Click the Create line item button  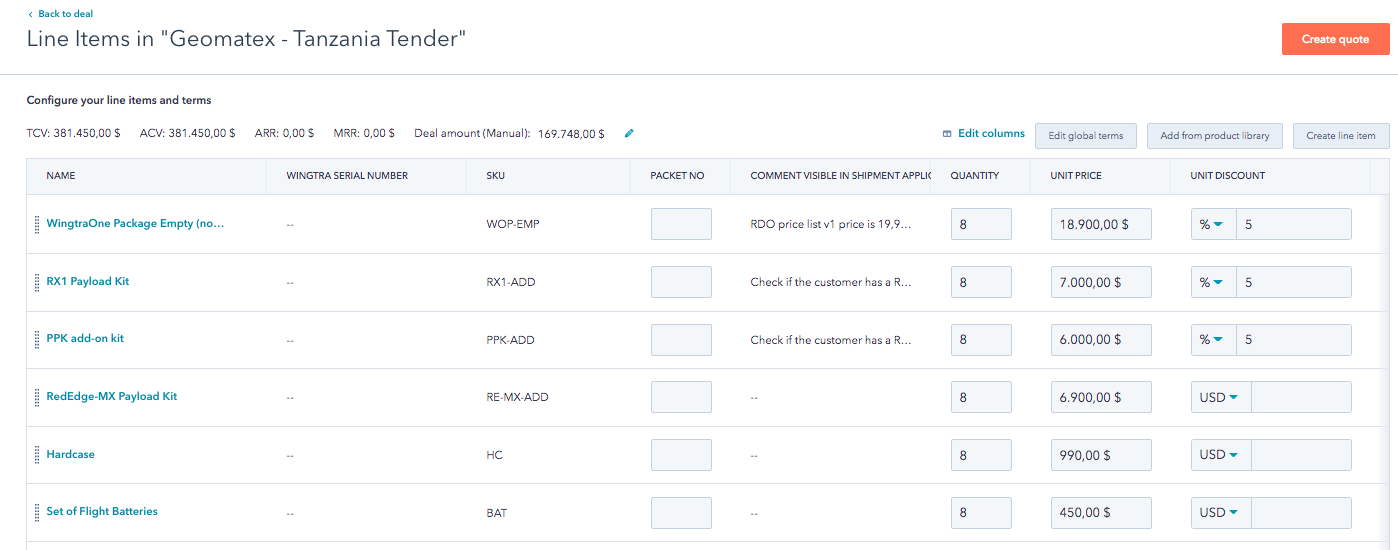tap(1340, 136)
